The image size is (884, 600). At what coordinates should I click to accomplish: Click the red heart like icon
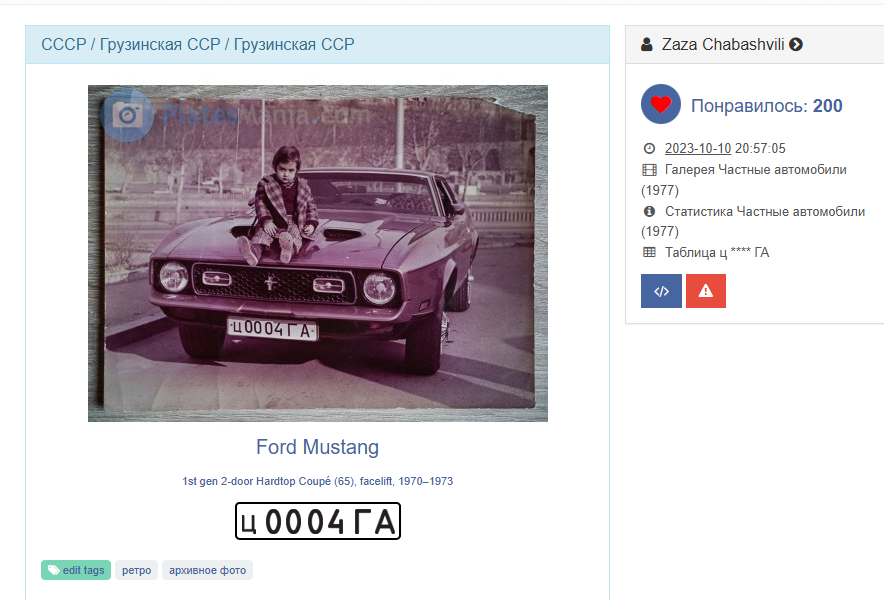[661, 104]
